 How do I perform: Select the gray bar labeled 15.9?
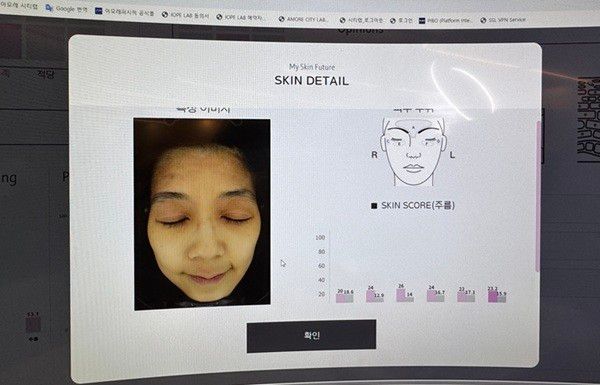pos(502,299)
